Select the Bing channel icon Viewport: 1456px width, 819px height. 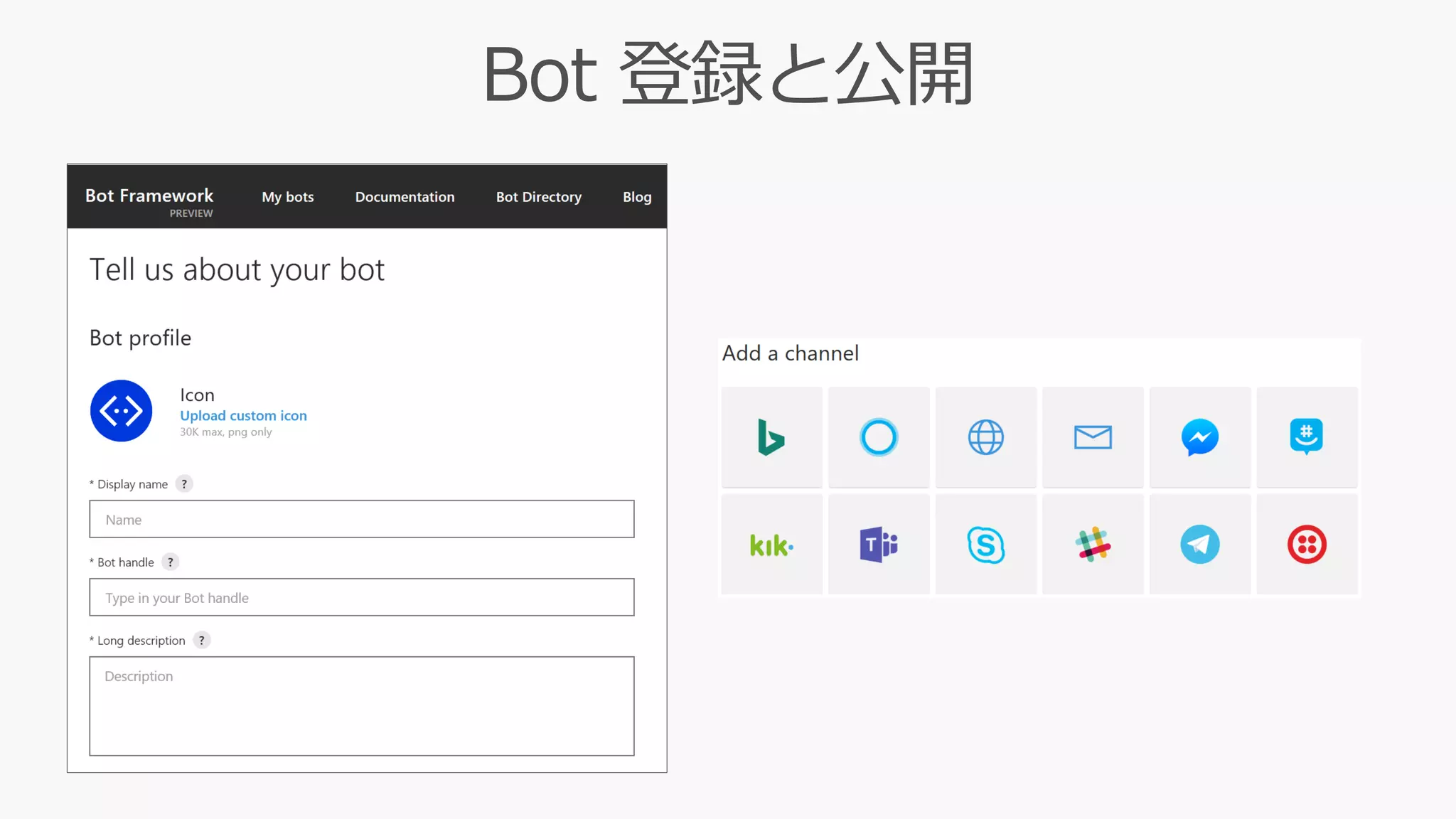(771, 437)
